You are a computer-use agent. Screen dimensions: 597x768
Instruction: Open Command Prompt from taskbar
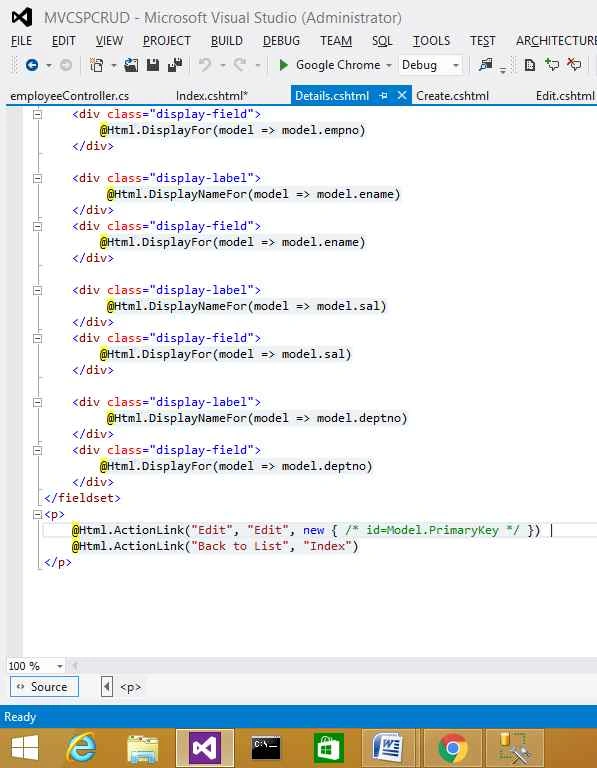[266, 748]
